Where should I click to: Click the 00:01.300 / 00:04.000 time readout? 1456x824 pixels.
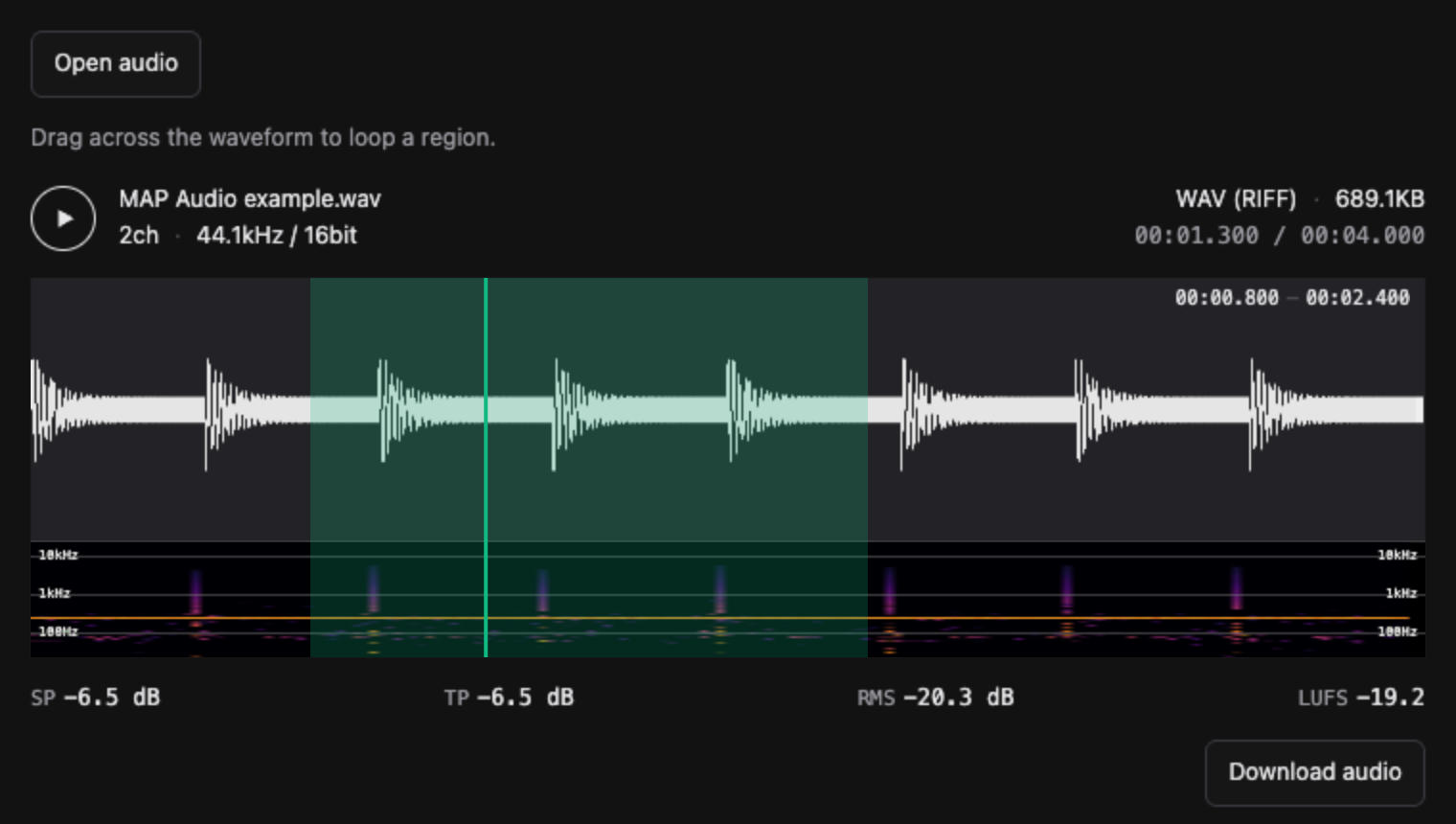(1280, 236)
